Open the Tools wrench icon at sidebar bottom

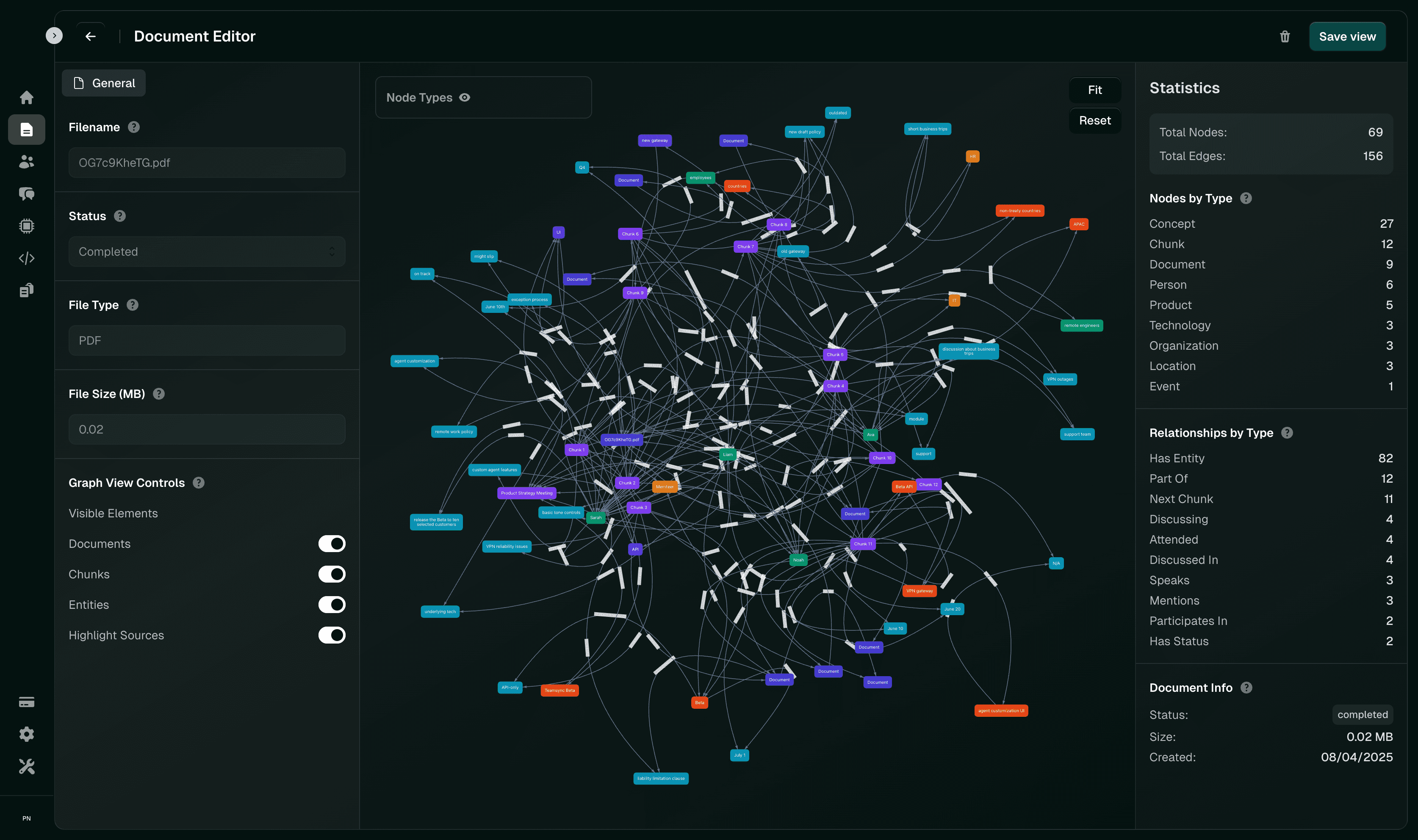click(x=27, y=767)
